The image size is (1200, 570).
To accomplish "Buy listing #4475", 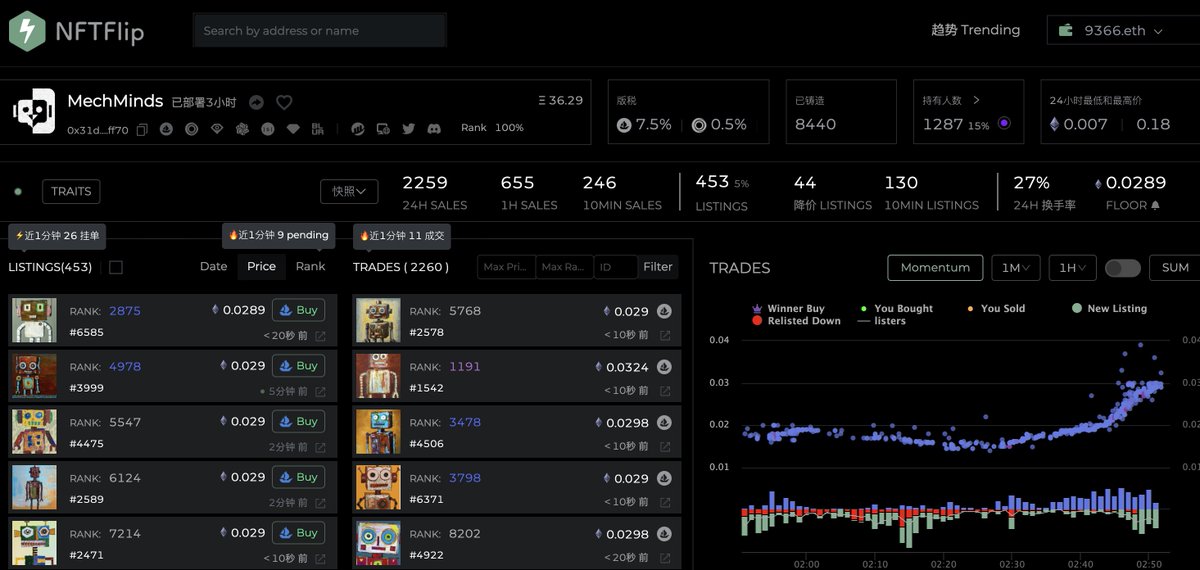I will pos(298,422).
